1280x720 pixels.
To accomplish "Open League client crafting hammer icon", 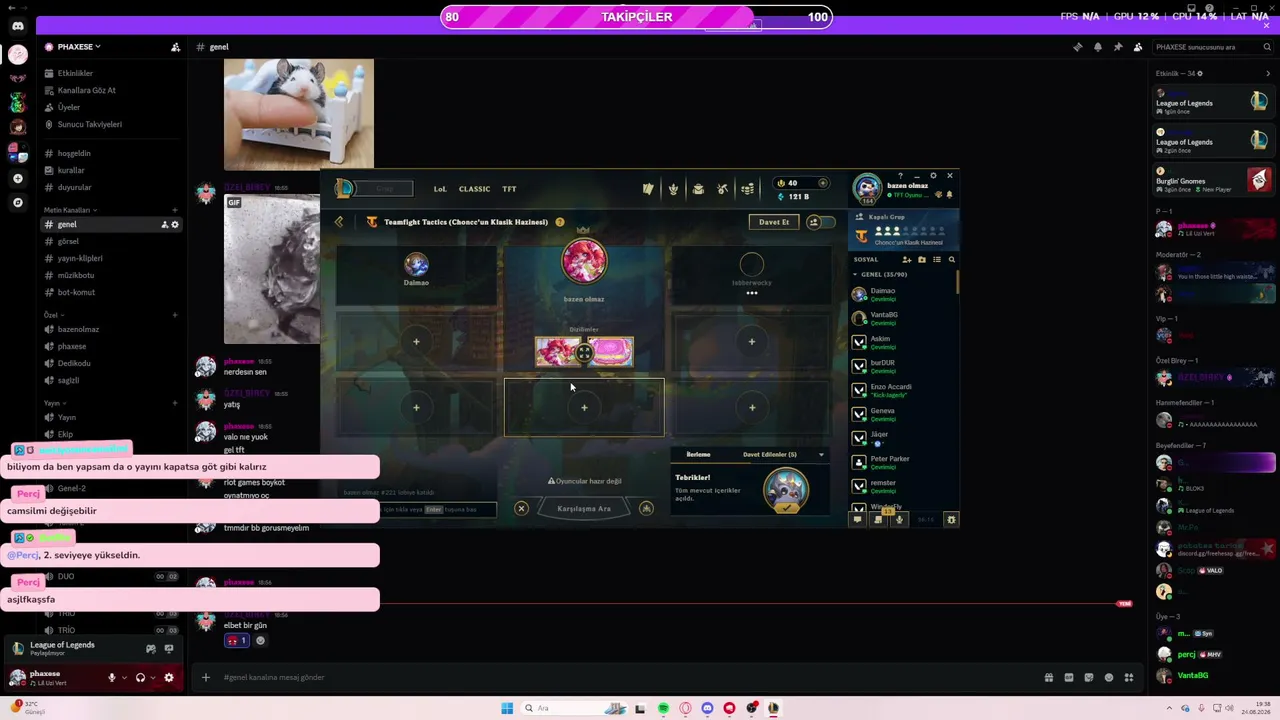I will (722, 188).
